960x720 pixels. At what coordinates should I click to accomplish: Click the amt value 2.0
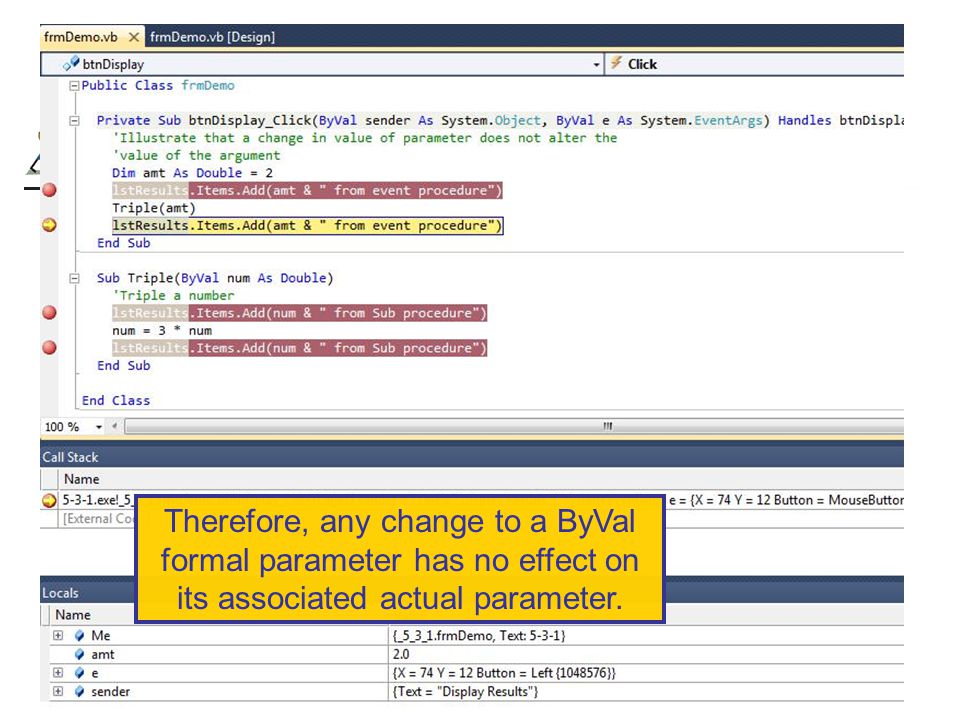[401, 654]
